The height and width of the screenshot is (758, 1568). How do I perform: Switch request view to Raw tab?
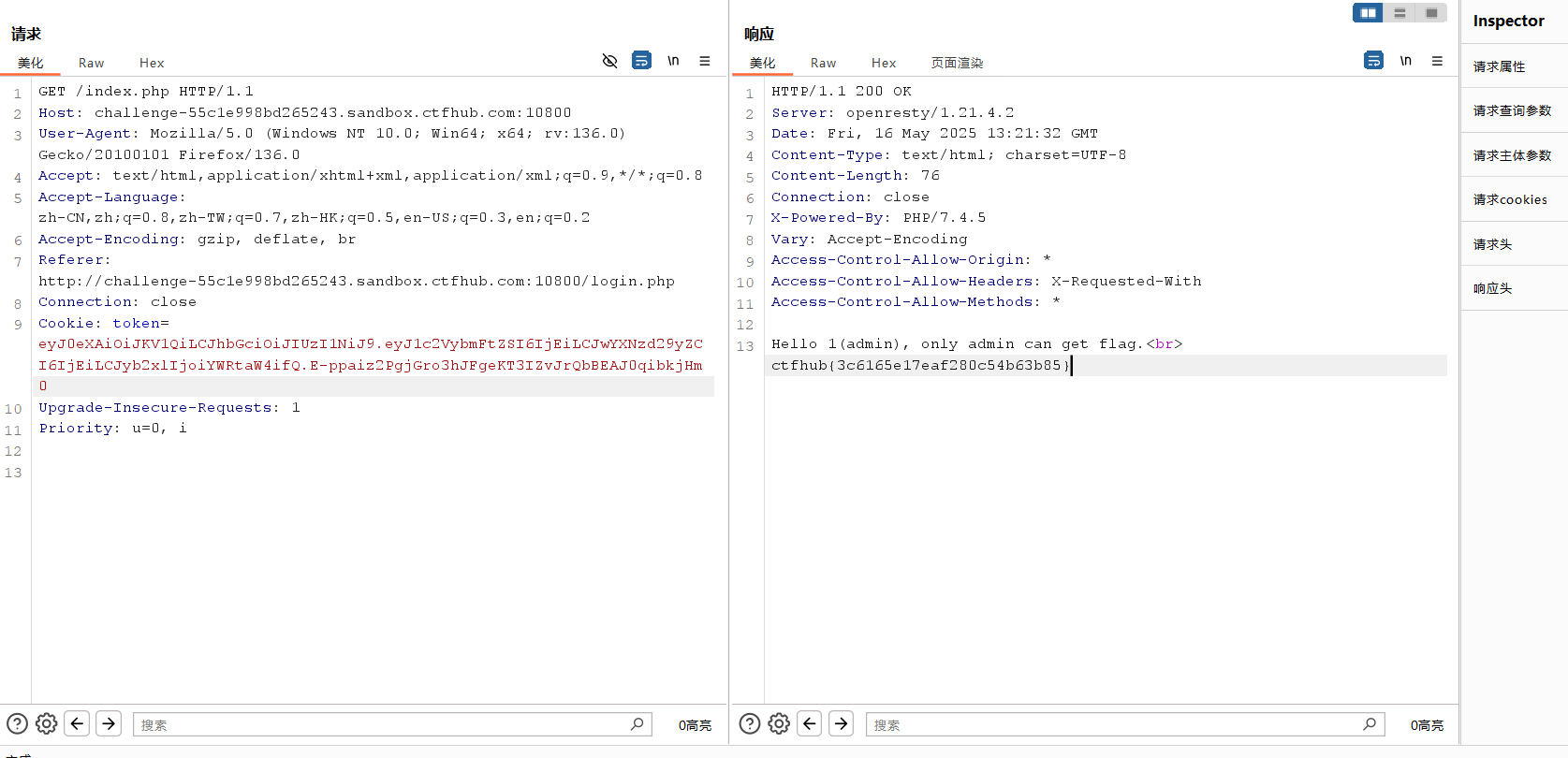coord(91,63)
